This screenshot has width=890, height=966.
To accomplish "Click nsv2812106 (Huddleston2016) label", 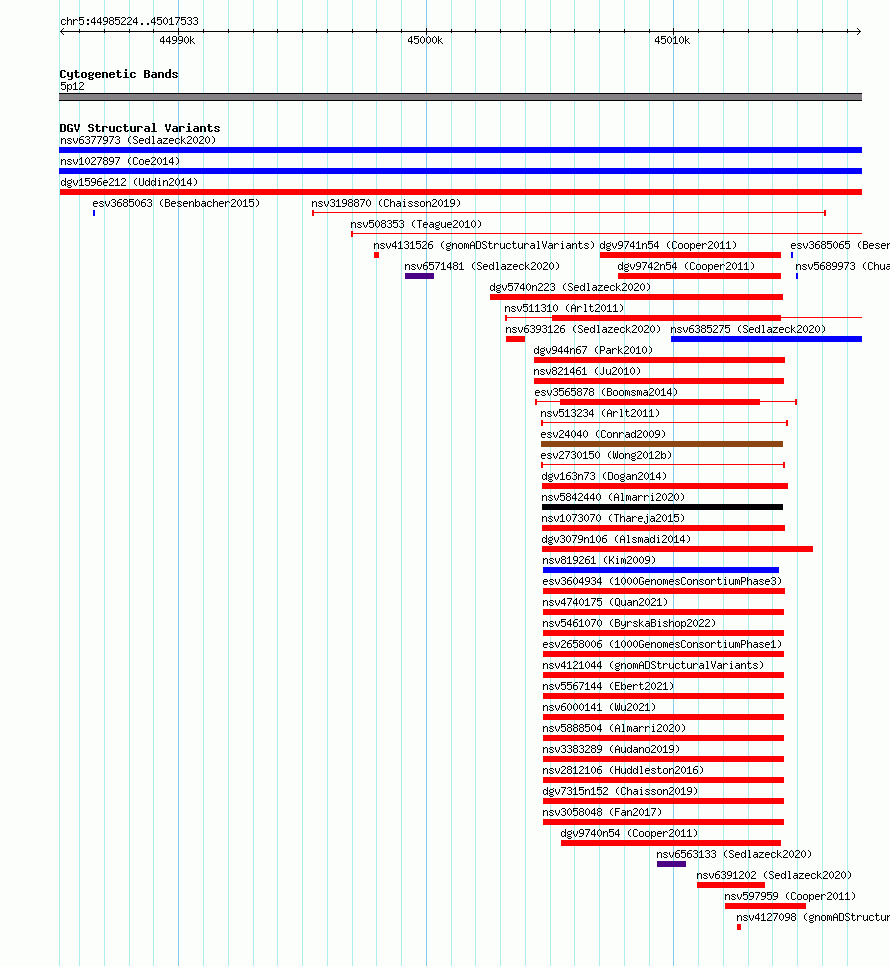I will 623,770.
